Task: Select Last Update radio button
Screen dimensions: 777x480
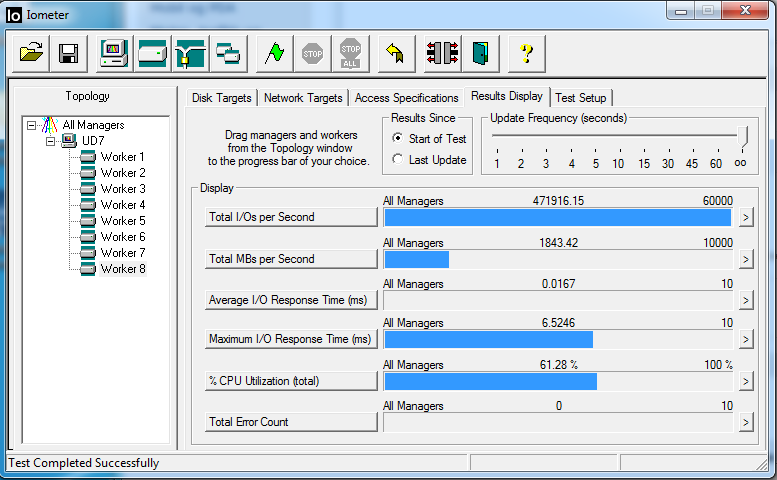Action: click(x=397, y=159)
